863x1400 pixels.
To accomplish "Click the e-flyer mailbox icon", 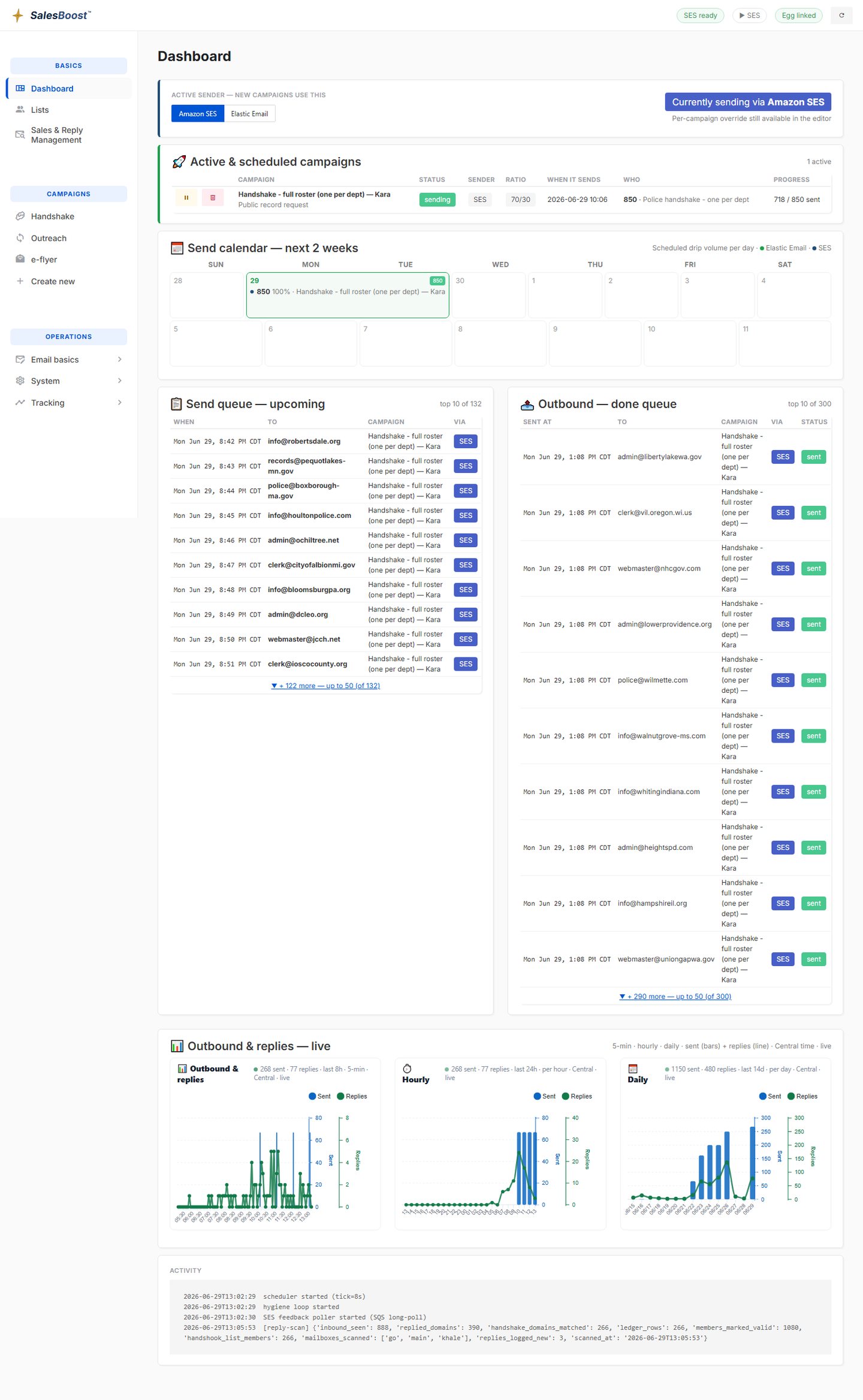I will click(20, 260).
